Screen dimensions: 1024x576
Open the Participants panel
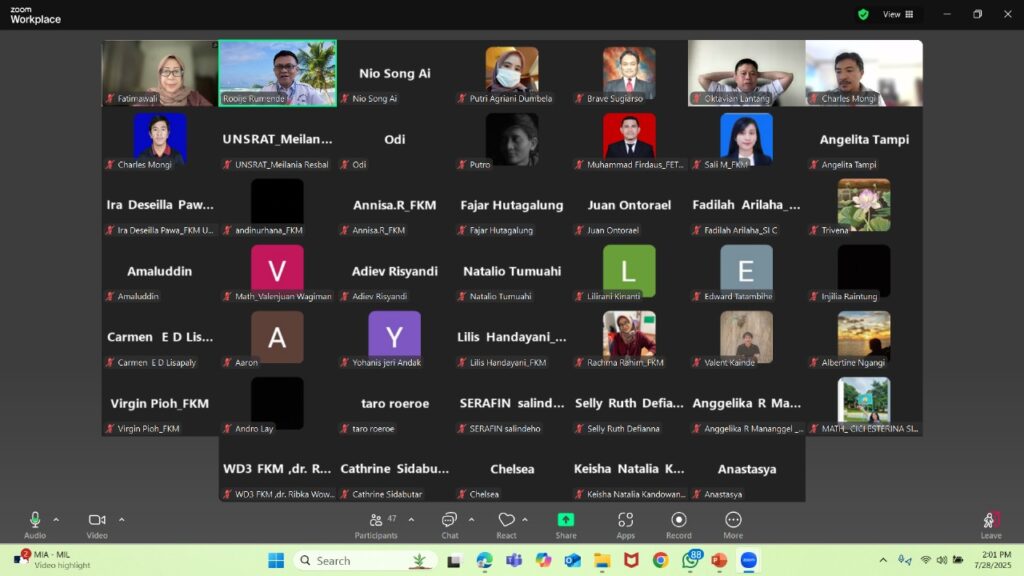coord(376,521)
